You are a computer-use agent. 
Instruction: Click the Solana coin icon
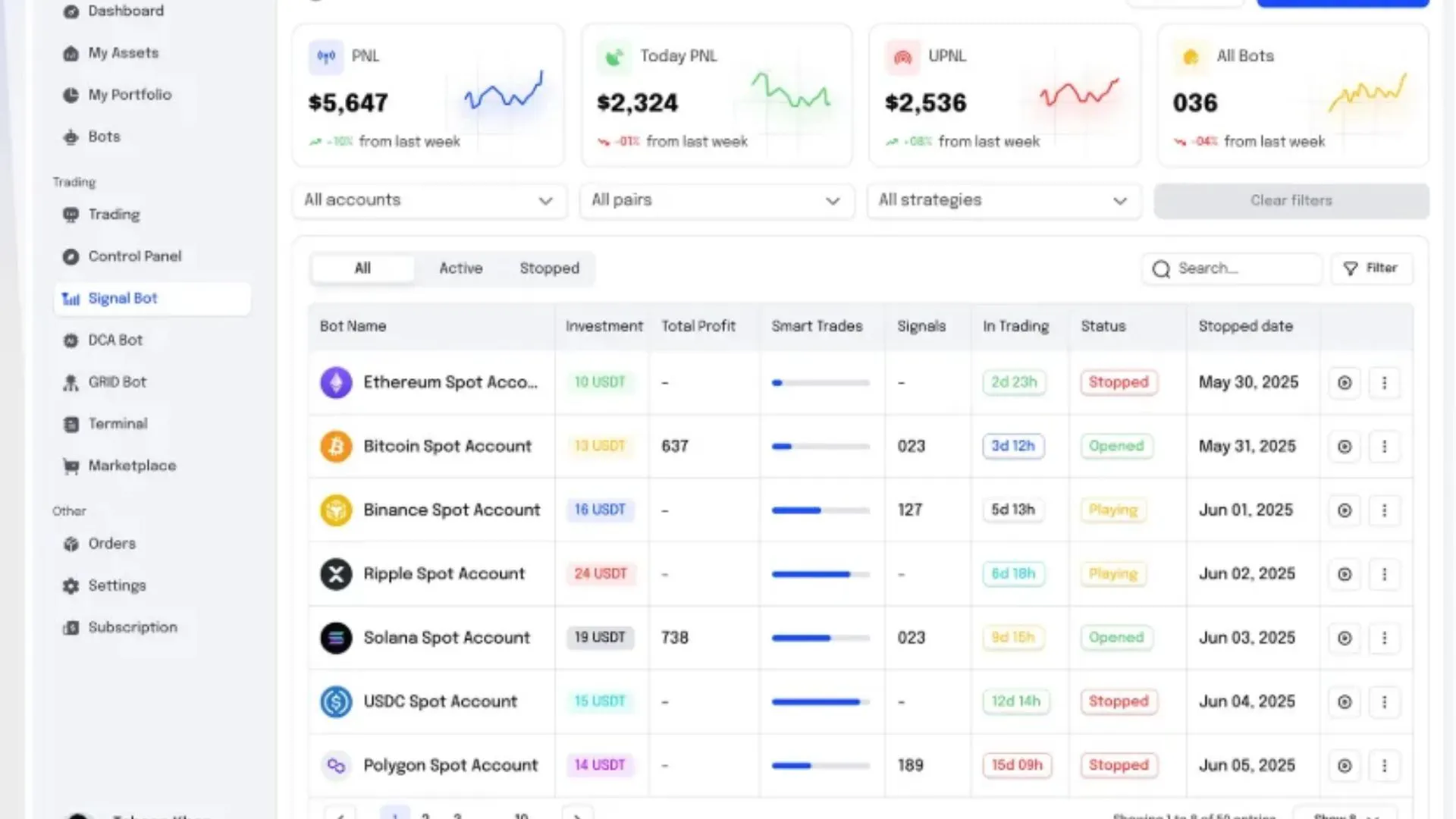pyautogui.click(x=336, y=638)
